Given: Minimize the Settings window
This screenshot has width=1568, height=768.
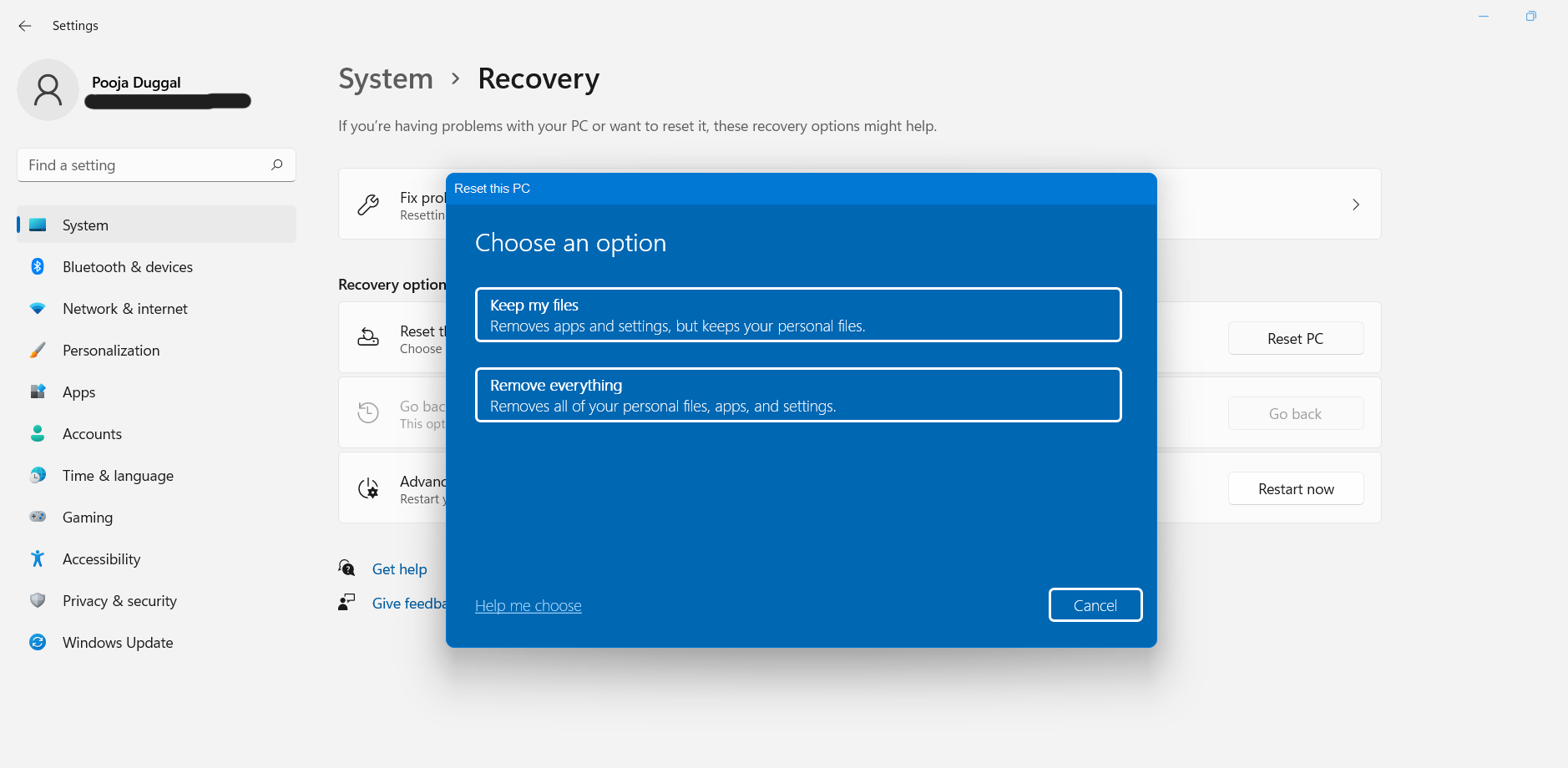Looking at the screenshot, I should point(1484,17).
